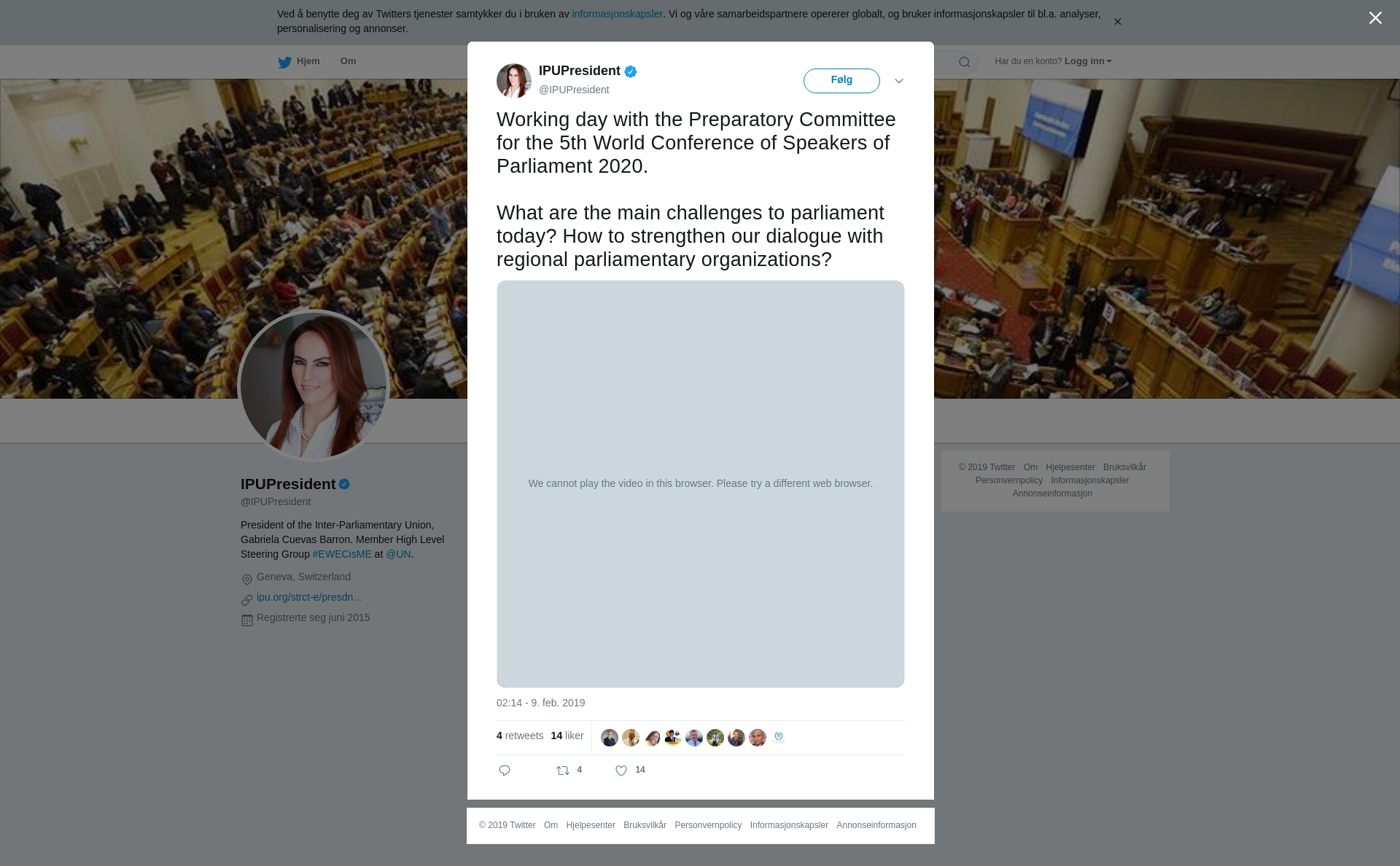Open the informasjonskapsler link in banner
Screen dimensions: 1400x866
tap(617, 14)
